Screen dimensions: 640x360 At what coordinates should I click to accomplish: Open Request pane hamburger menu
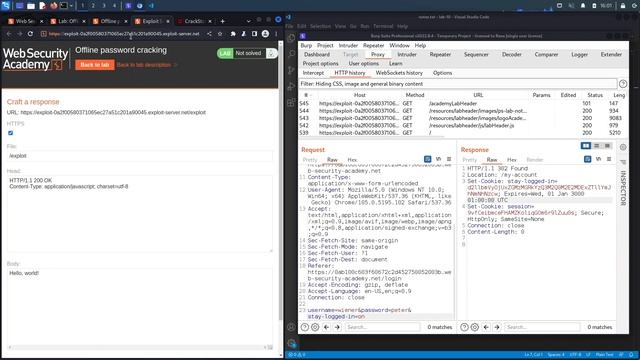[449, 159]
